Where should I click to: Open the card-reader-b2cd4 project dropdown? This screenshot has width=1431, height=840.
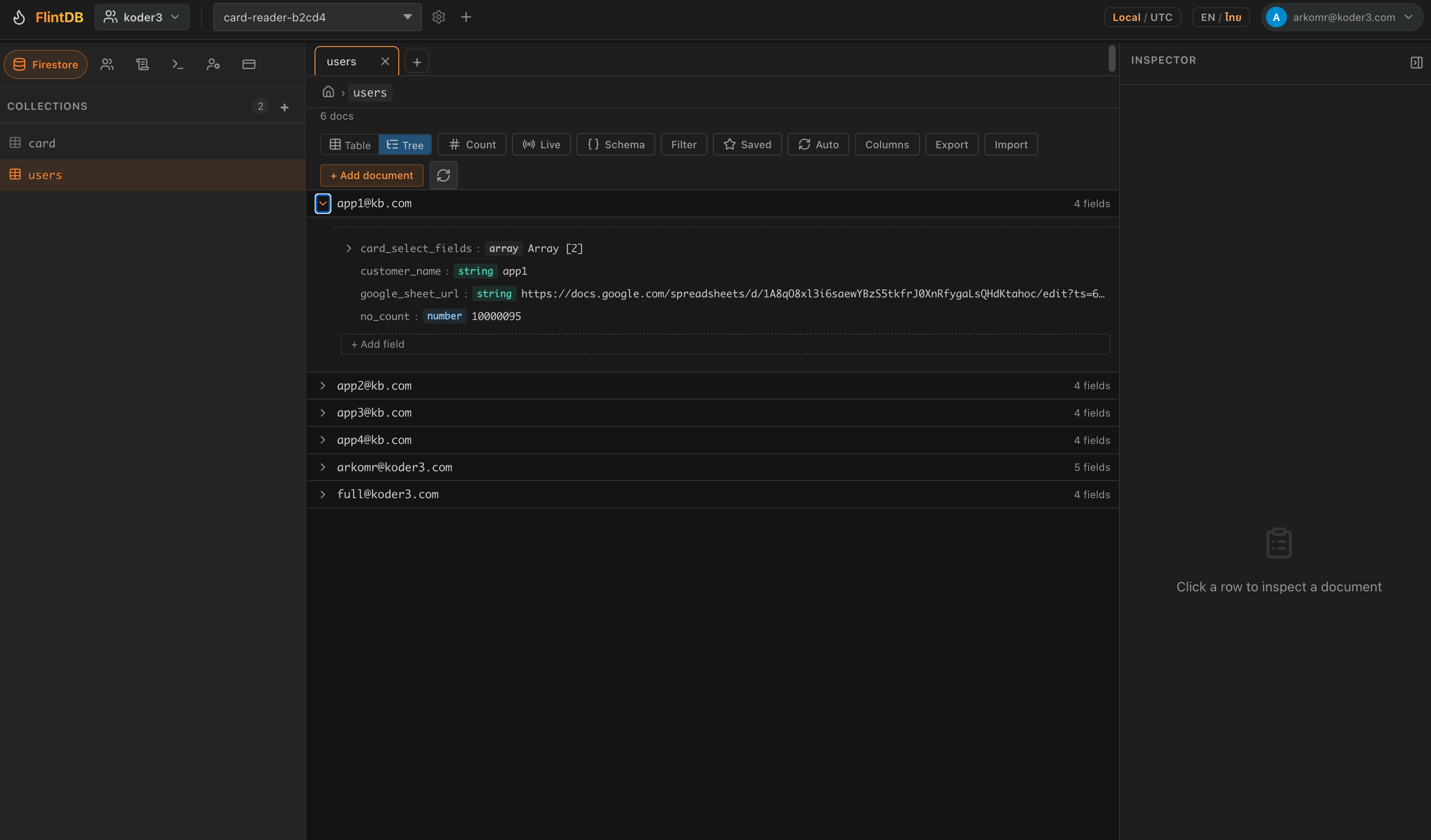coord(318,17)
